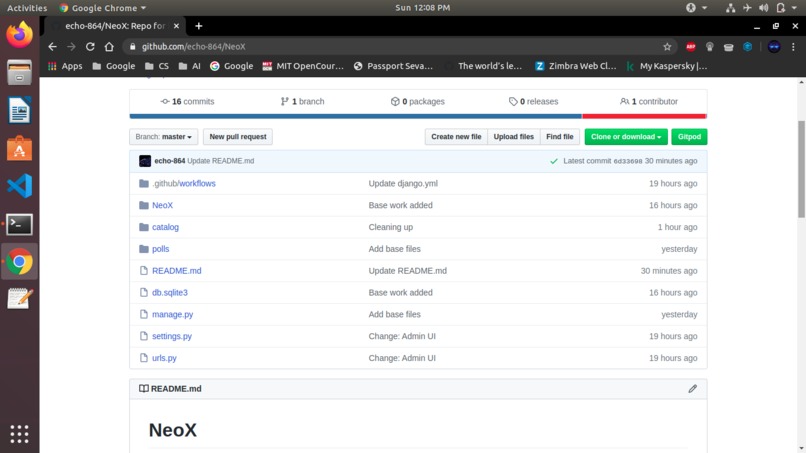View the commit status check mark
806x453 pixels.
coord(554,161)
